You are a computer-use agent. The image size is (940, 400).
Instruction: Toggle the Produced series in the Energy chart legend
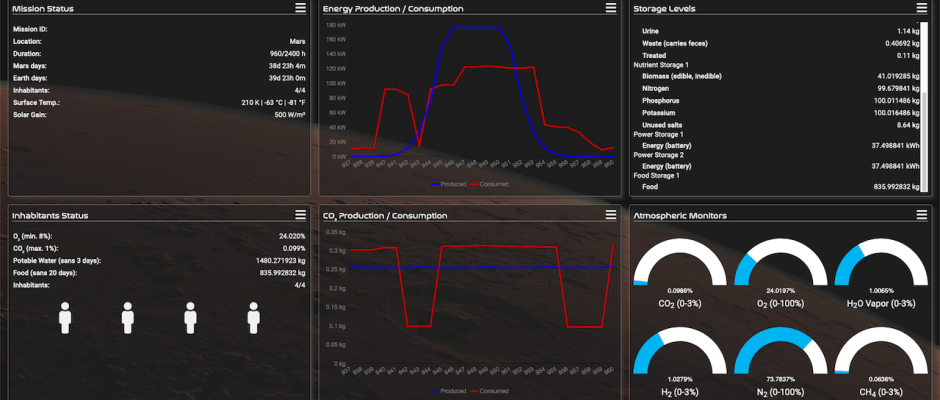[447, 184]
